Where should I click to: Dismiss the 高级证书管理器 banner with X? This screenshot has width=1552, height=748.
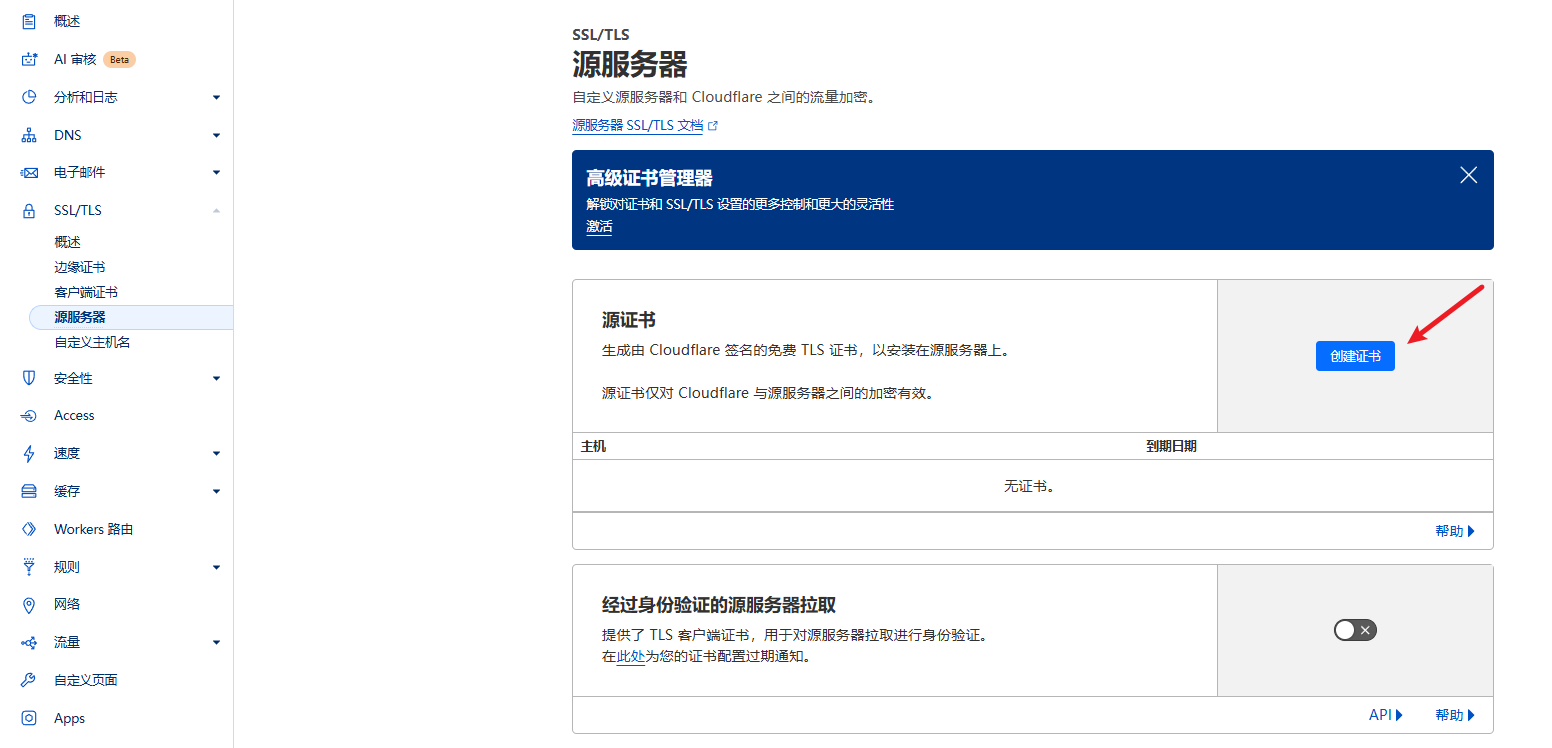pos(1468,175)
